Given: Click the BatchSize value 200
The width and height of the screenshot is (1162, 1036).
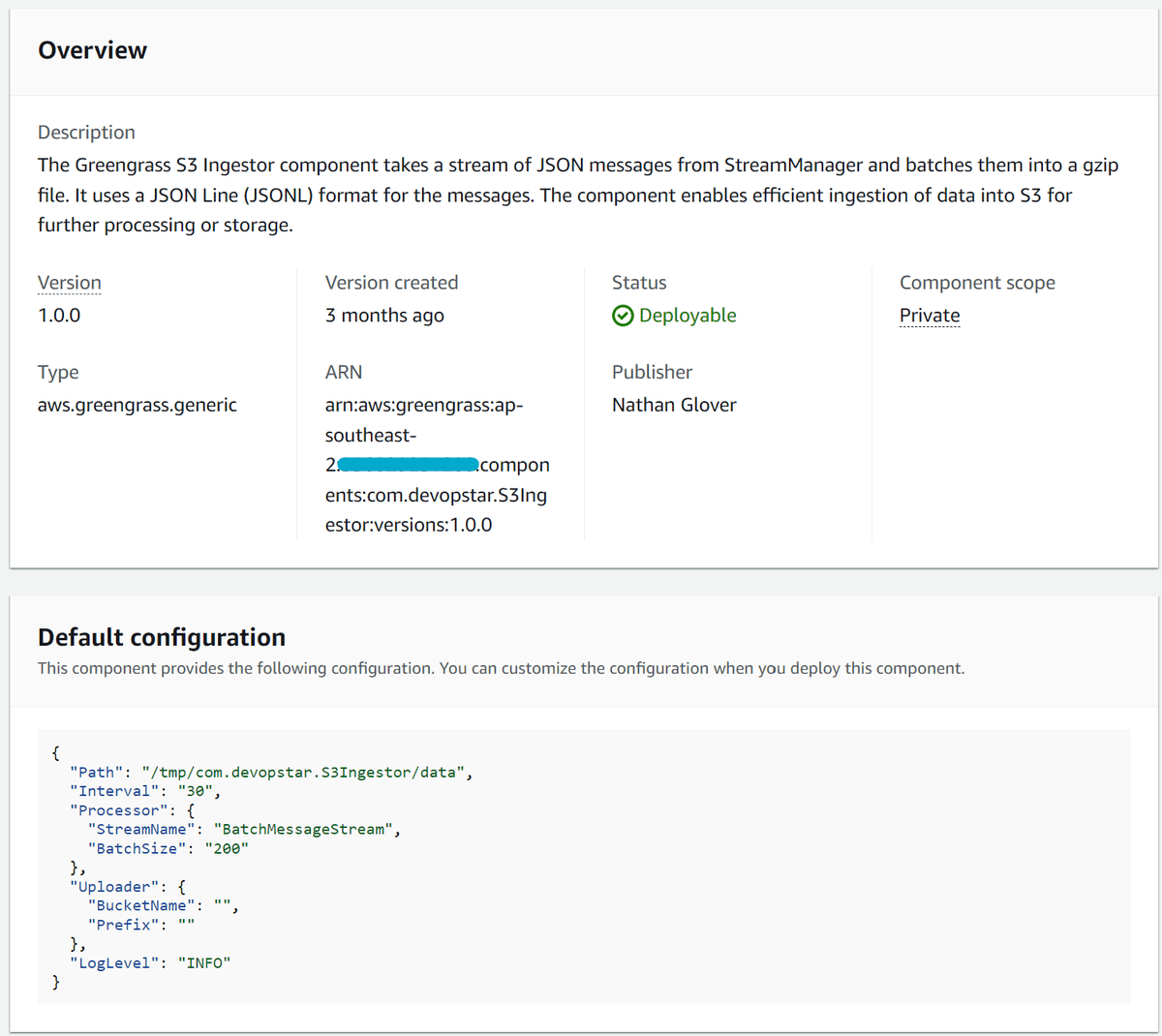Looking at the screenshot, I should tap(227, 848).
